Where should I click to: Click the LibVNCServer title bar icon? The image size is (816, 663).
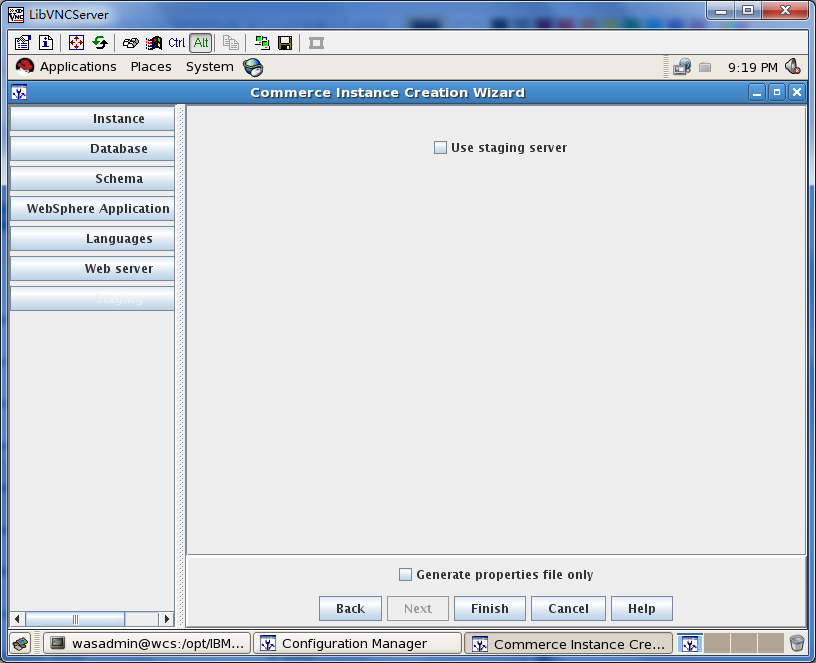(16, 14)
